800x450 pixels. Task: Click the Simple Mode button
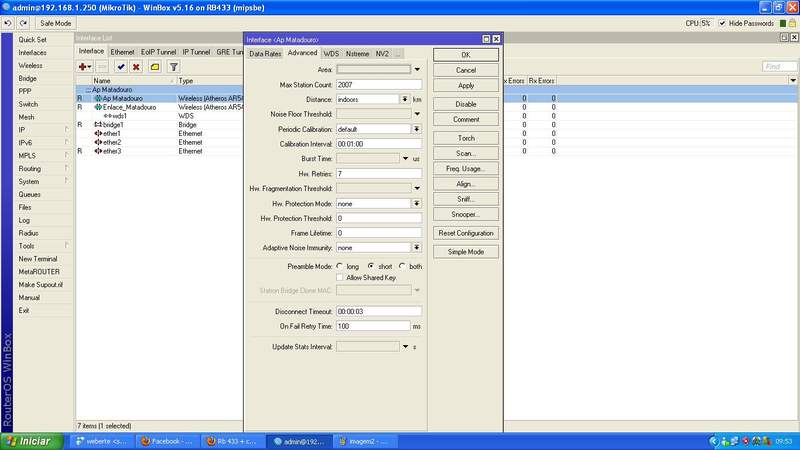click(x=466, y=252)
